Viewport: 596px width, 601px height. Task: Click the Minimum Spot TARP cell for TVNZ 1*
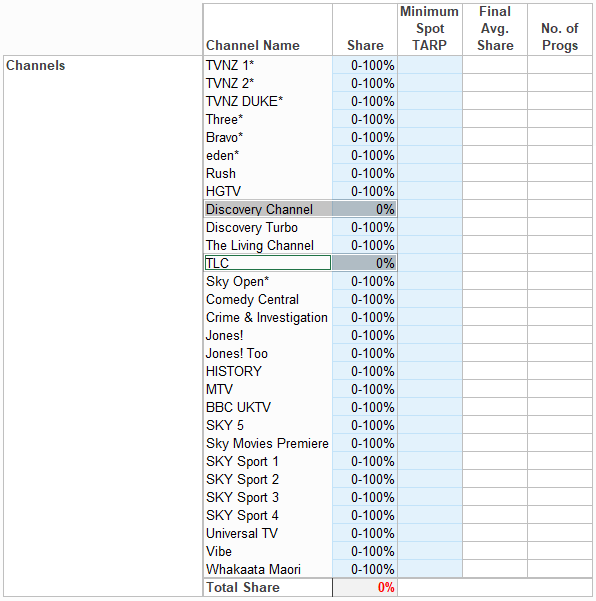pyautogui.click(x=430, y=65)
